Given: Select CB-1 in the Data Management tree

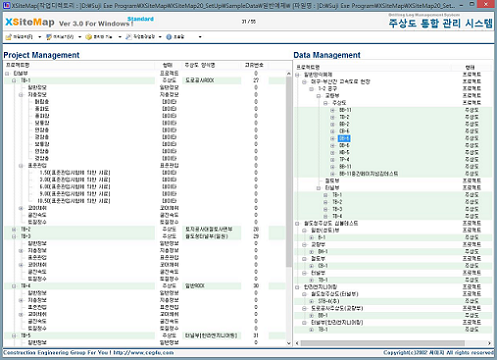Looking at the screenshot, I should click(323, 266).
